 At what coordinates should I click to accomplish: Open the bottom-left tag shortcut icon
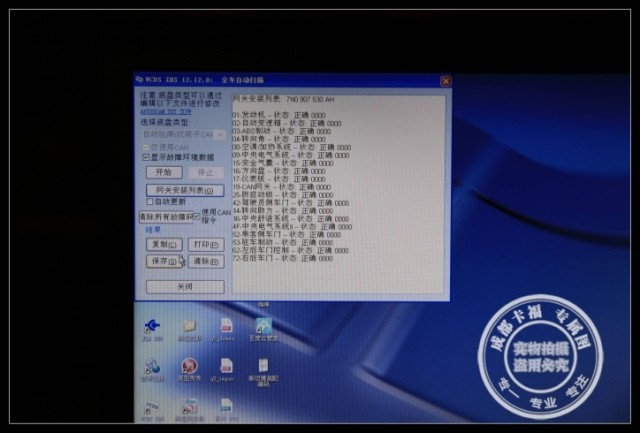(152, 408)
